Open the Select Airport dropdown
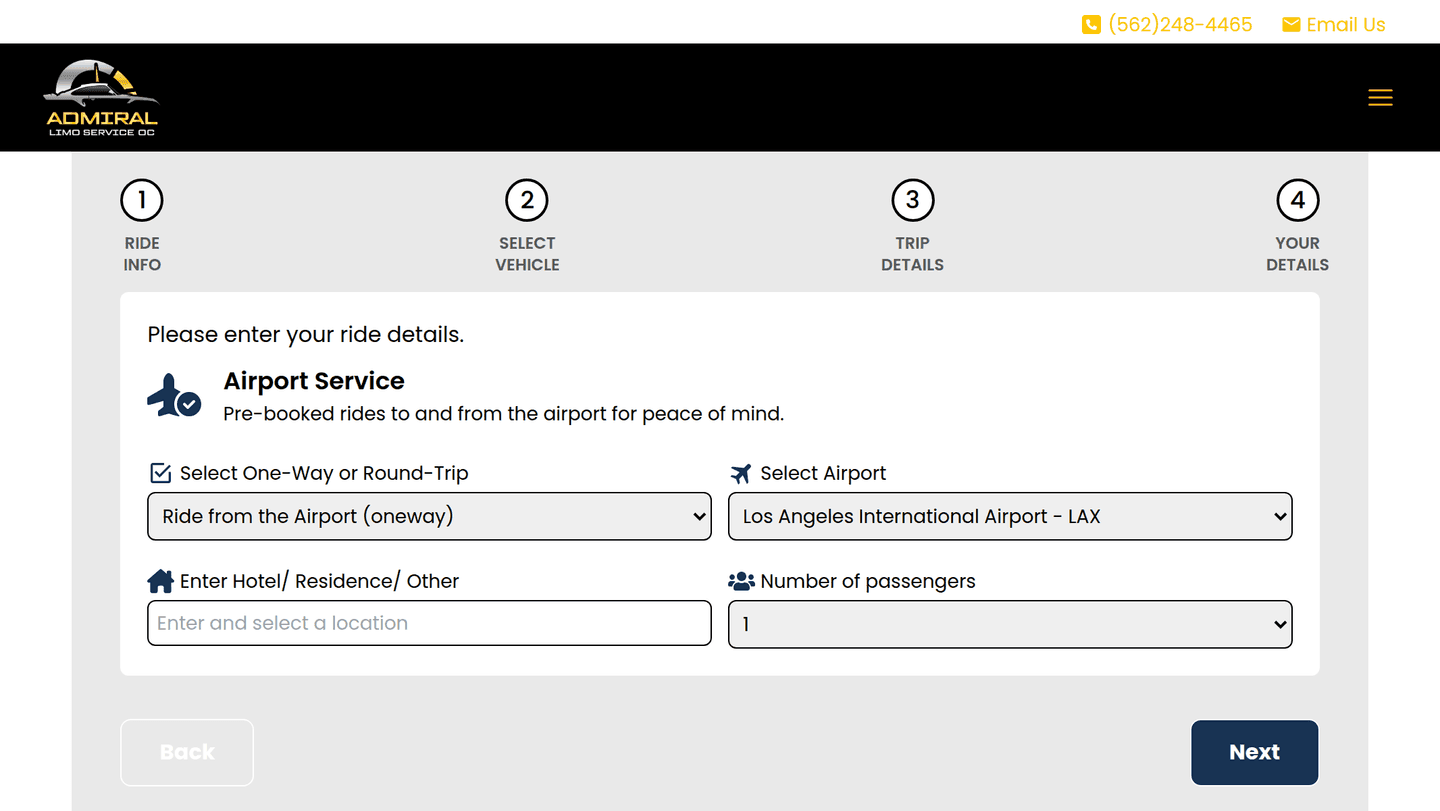 pyautogui.click(x=1010, y=516)
